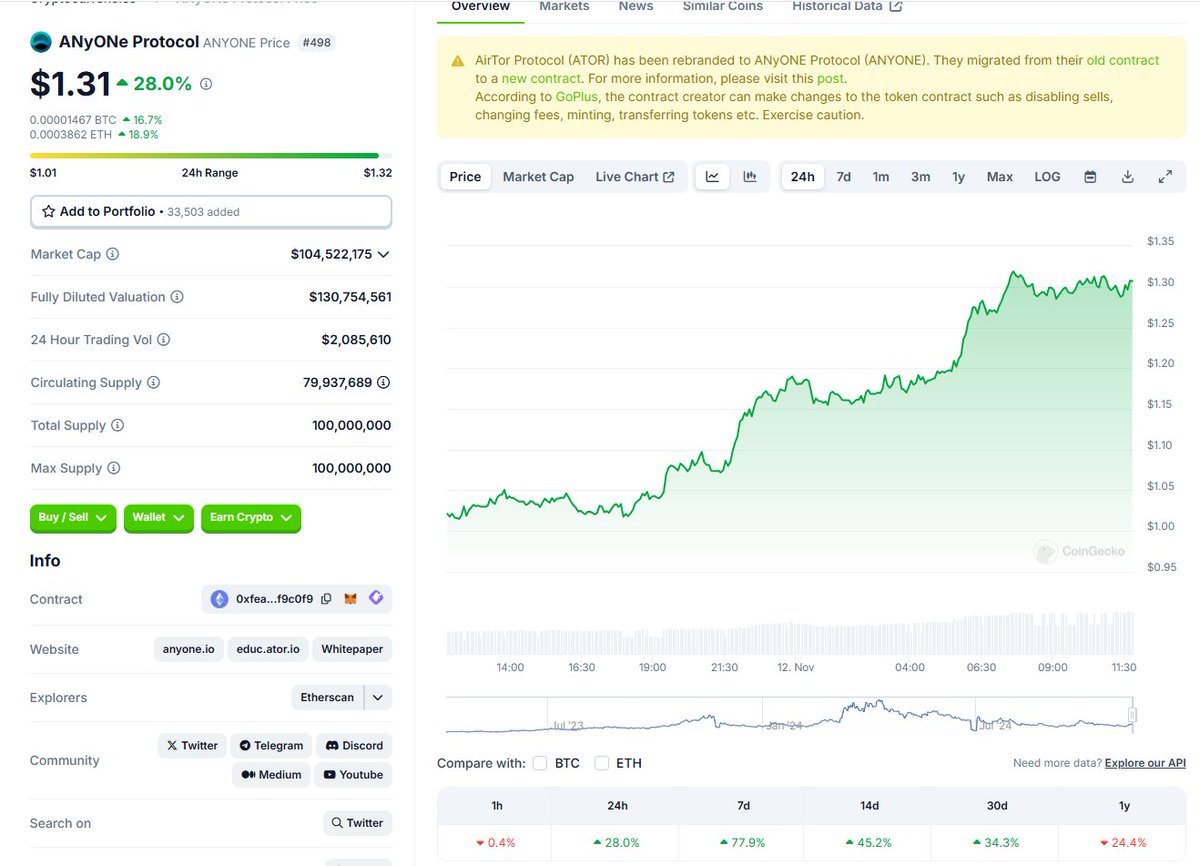This screenshot has width=1200, height=866.
Task: Click the #498 rank badge
Action: click(316, 43)
